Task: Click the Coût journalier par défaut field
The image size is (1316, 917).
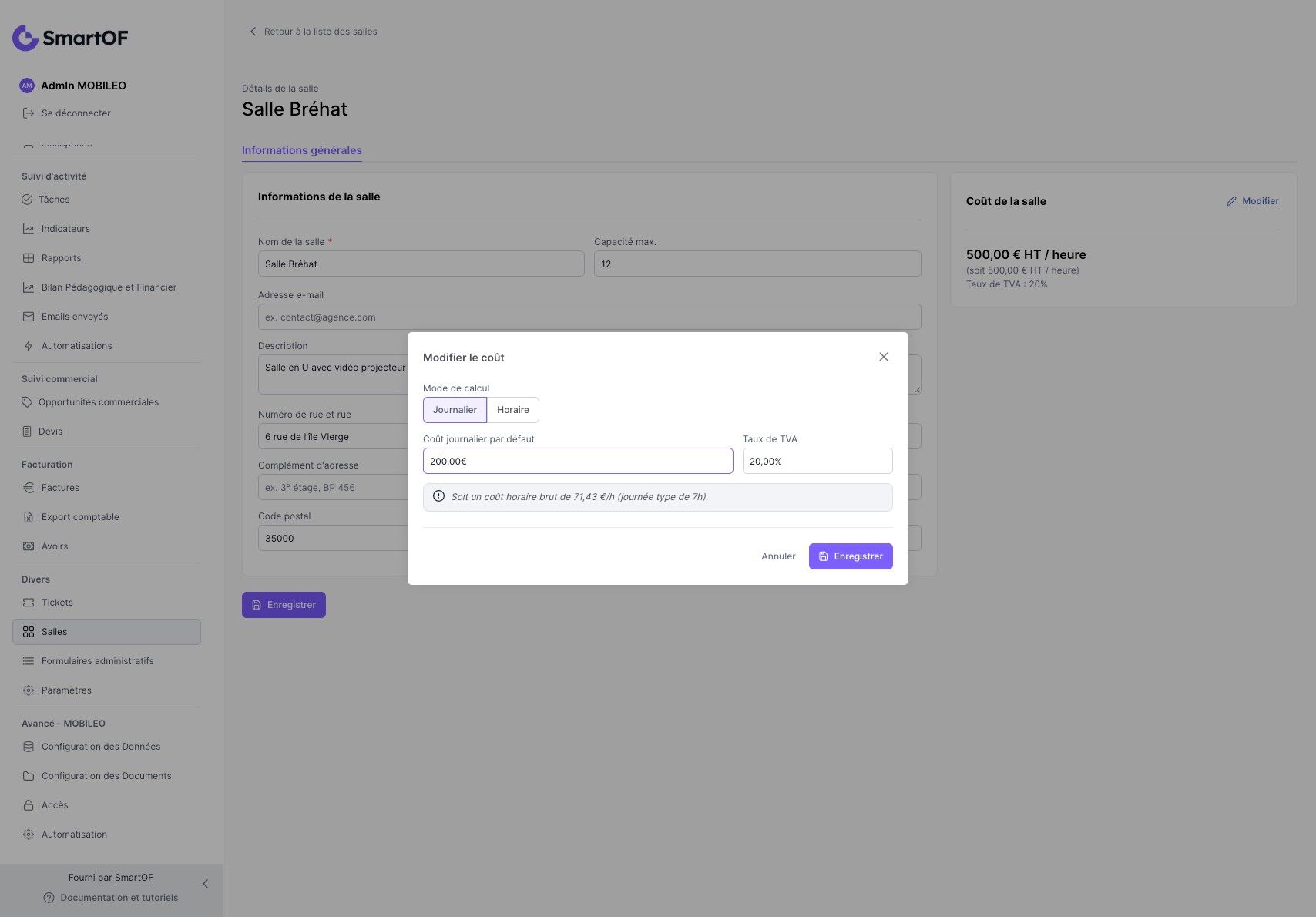Action: (x=578, y=461)
